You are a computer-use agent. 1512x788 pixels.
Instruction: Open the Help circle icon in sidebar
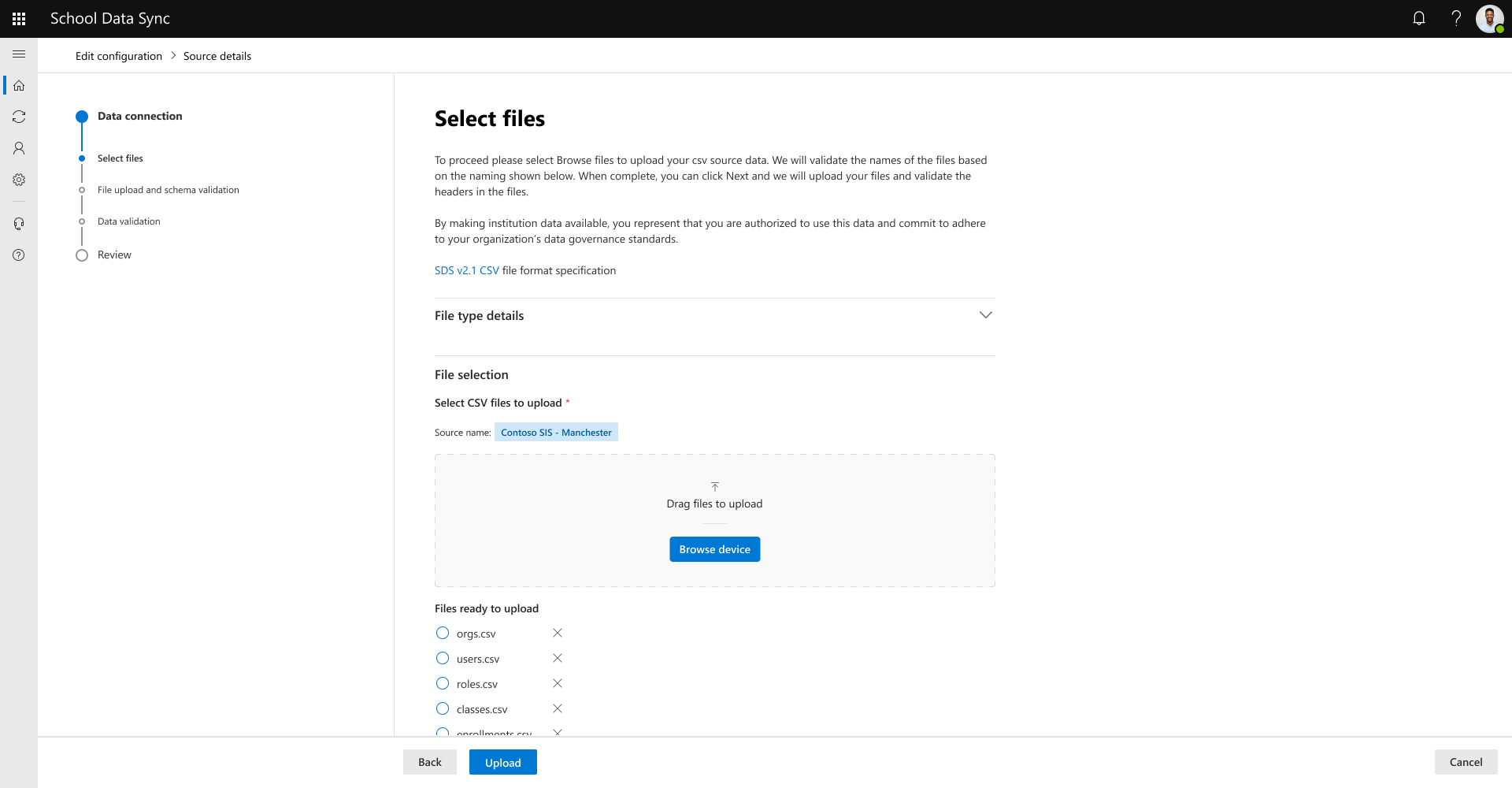click(19, 255)
